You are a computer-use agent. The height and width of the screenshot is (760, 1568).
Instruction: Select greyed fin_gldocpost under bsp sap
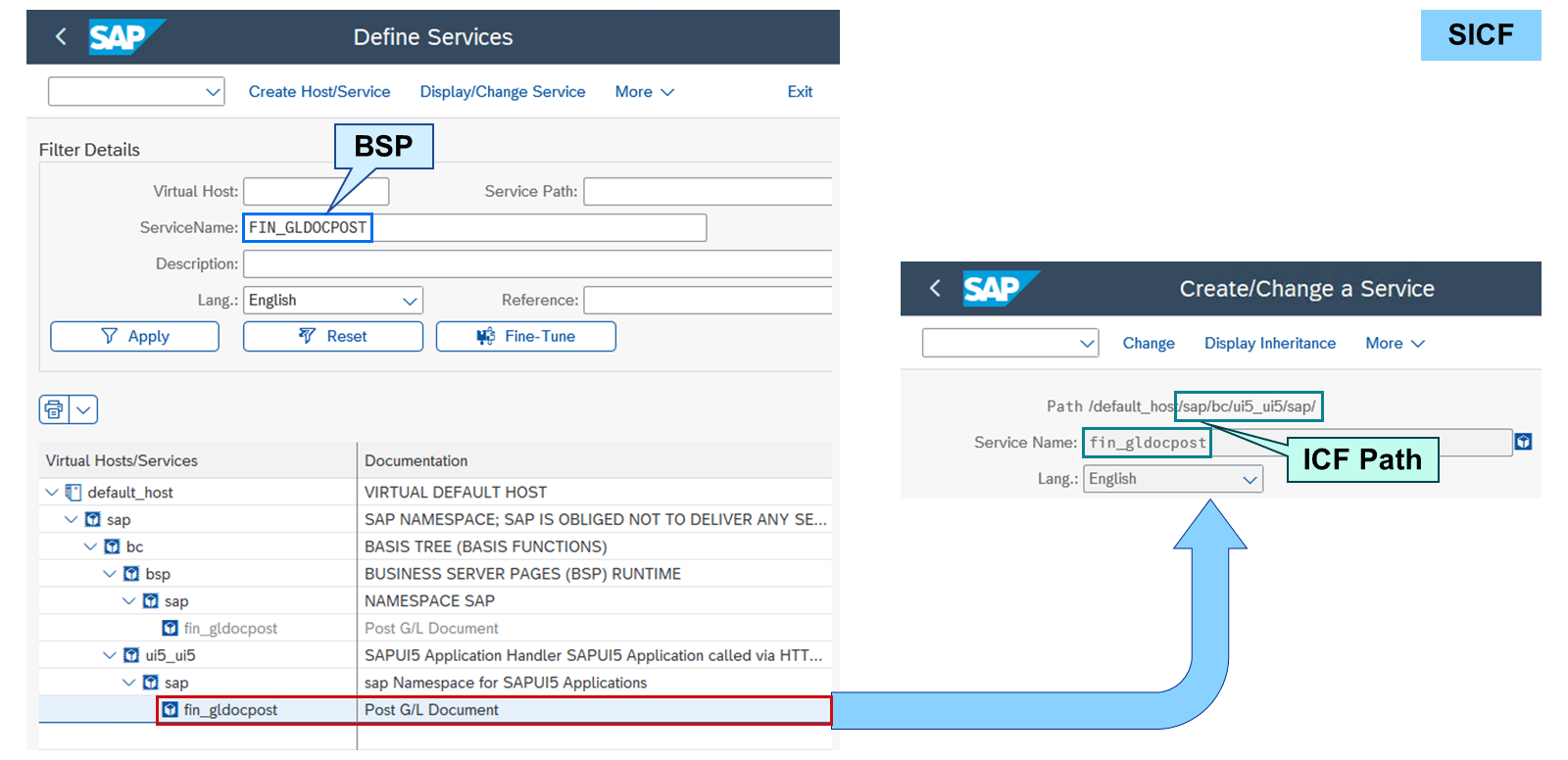click(x=435, y=628)
